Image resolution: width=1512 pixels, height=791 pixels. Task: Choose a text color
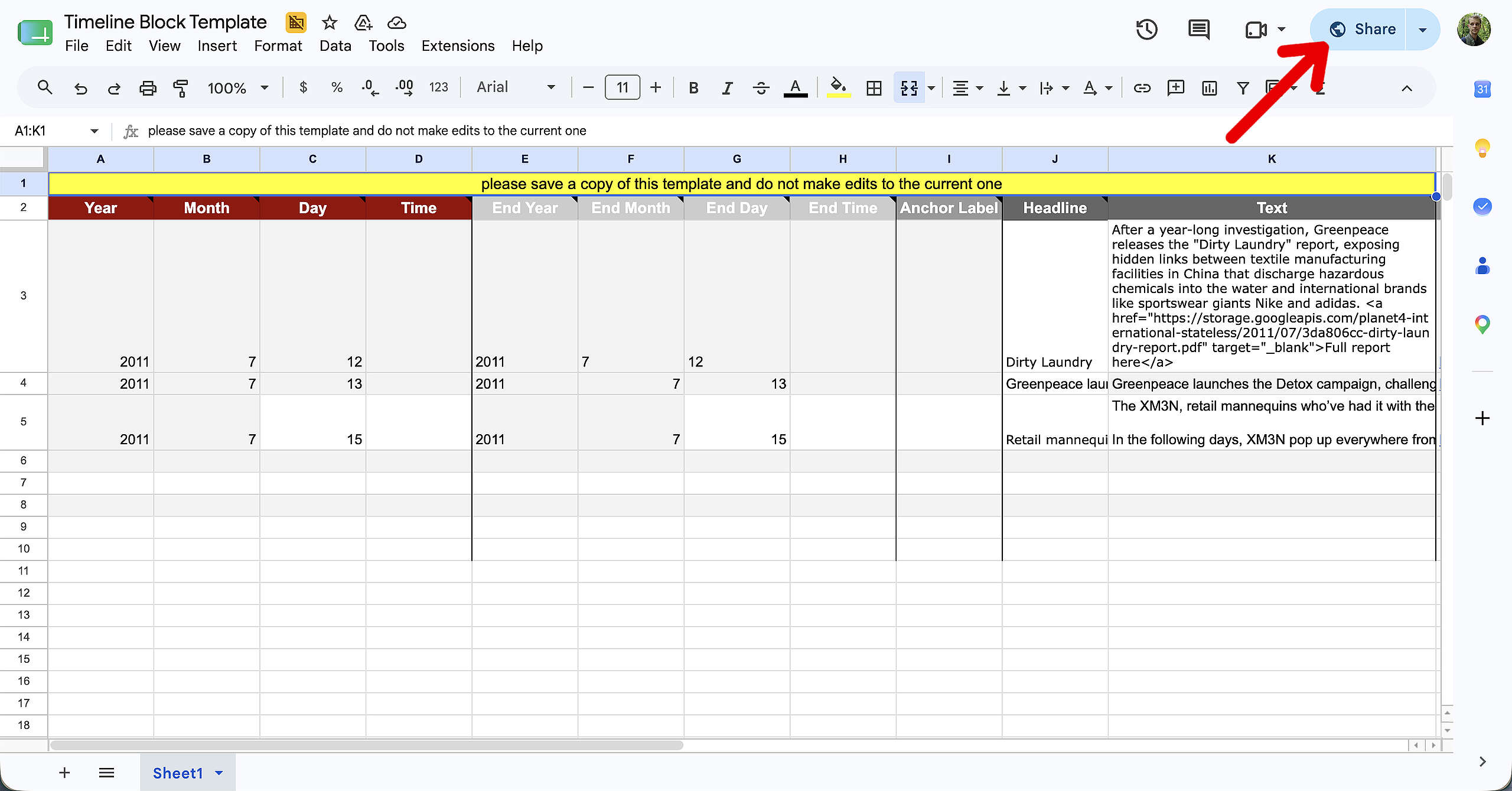795,88
